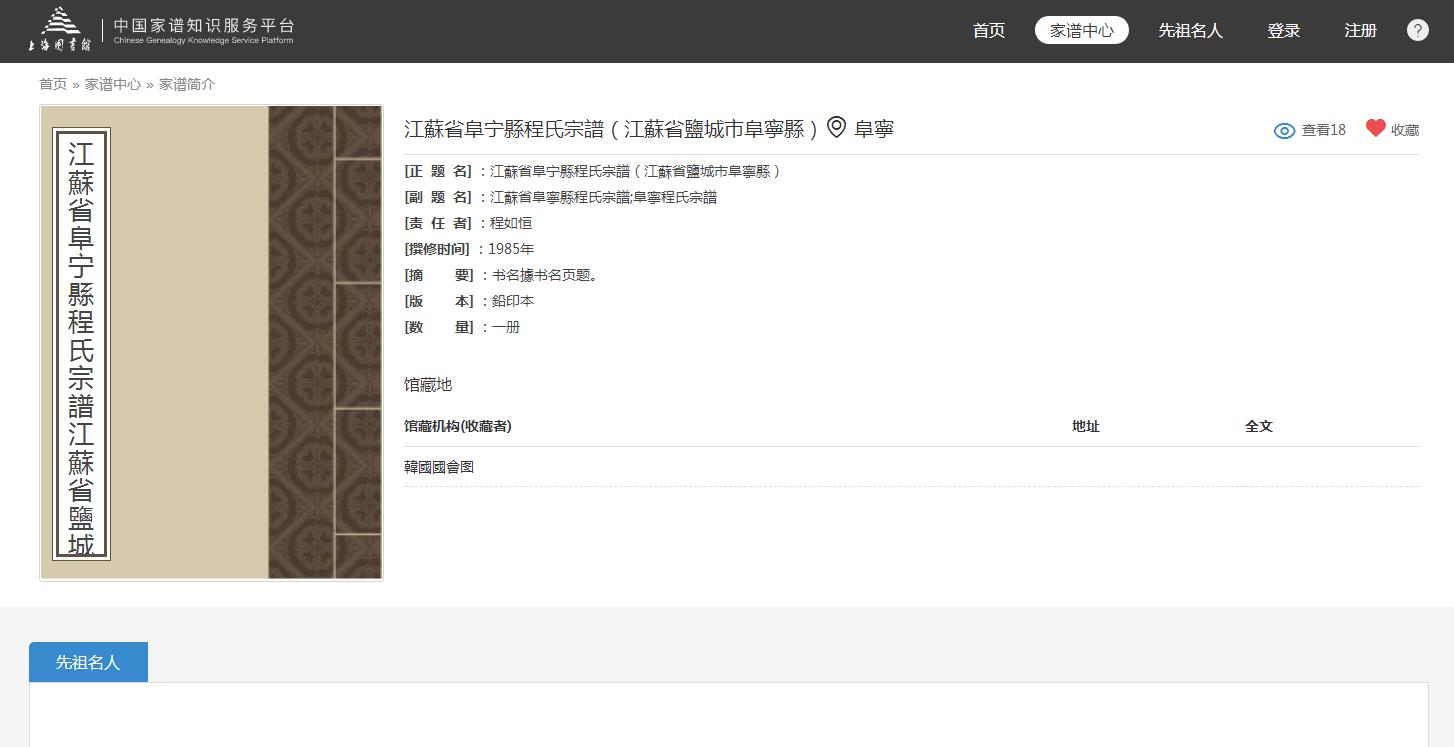Click 中国家谱知识服务平台 platform title
Image resolution: width=1454 pixels, height=747 pixels.
tap(204, 25)
